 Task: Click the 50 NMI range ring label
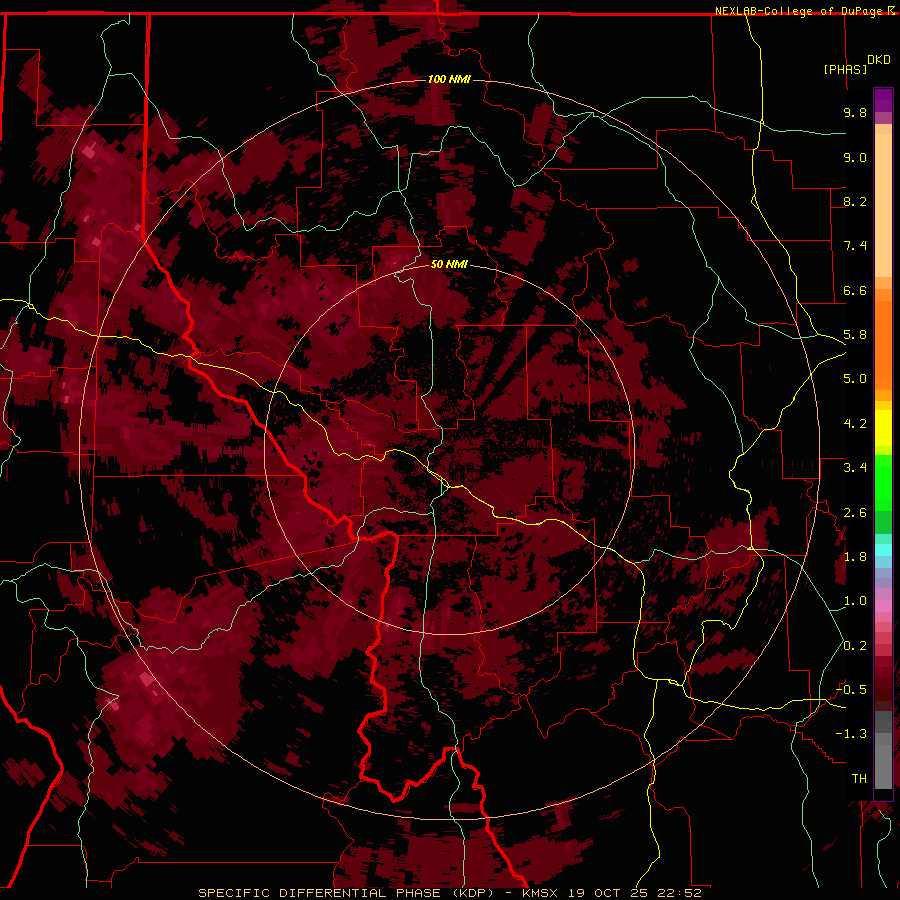click(x=449, y=265)
